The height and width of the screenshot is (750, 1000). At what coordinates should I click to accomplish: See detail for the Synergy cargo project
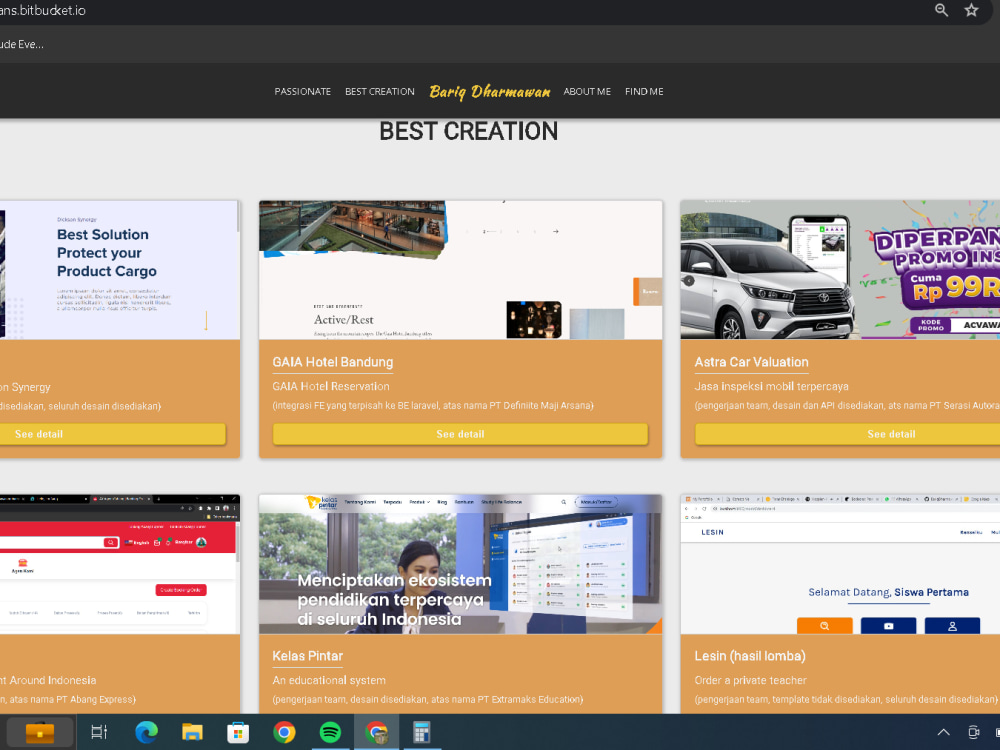(x=112, y=434)
